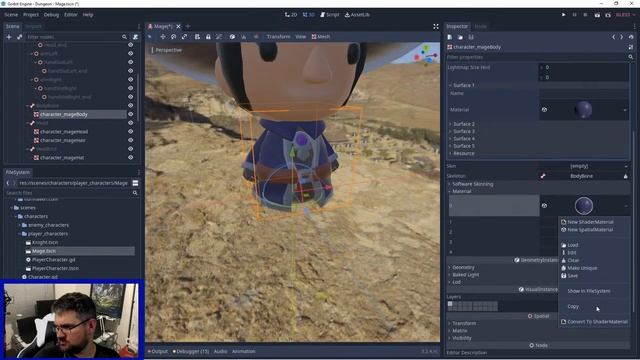Toggle visibility eye of character_mageHead node
The image size is (640, 360).
point(131,131)
